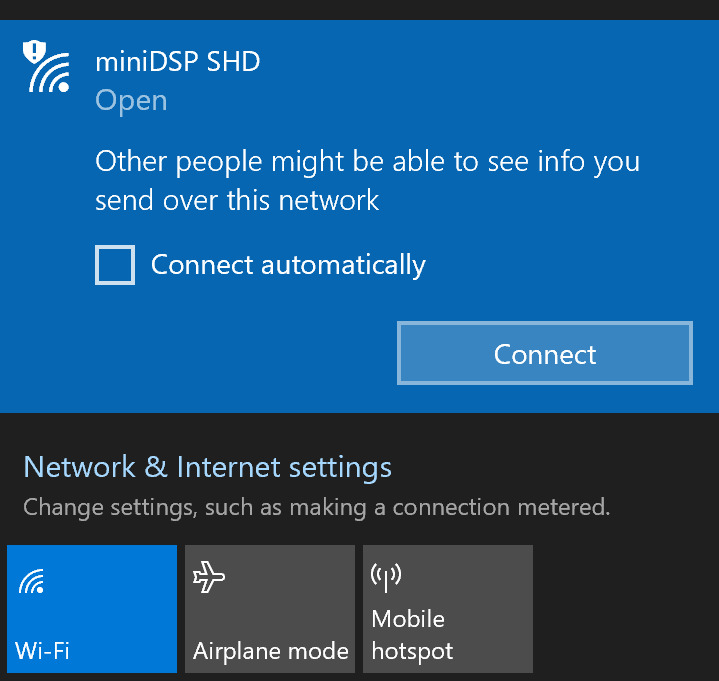The height and width of the screenshot is (681, 719).
Task: Click the "Connect automatically" label text
Action: tap(288, 265)
